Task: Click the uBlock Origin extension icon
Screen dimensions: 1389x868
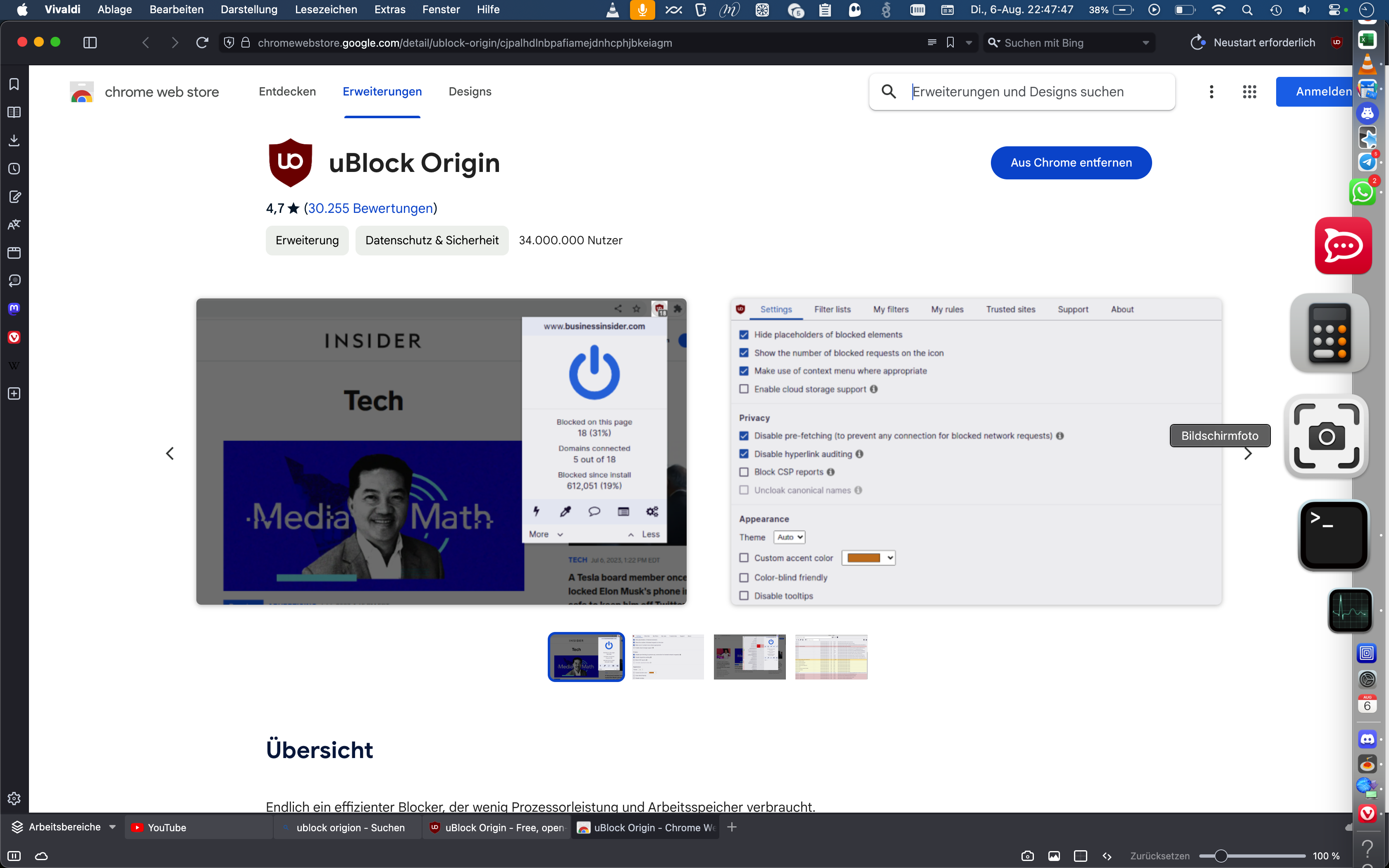Action: (x=1336, y=43)
